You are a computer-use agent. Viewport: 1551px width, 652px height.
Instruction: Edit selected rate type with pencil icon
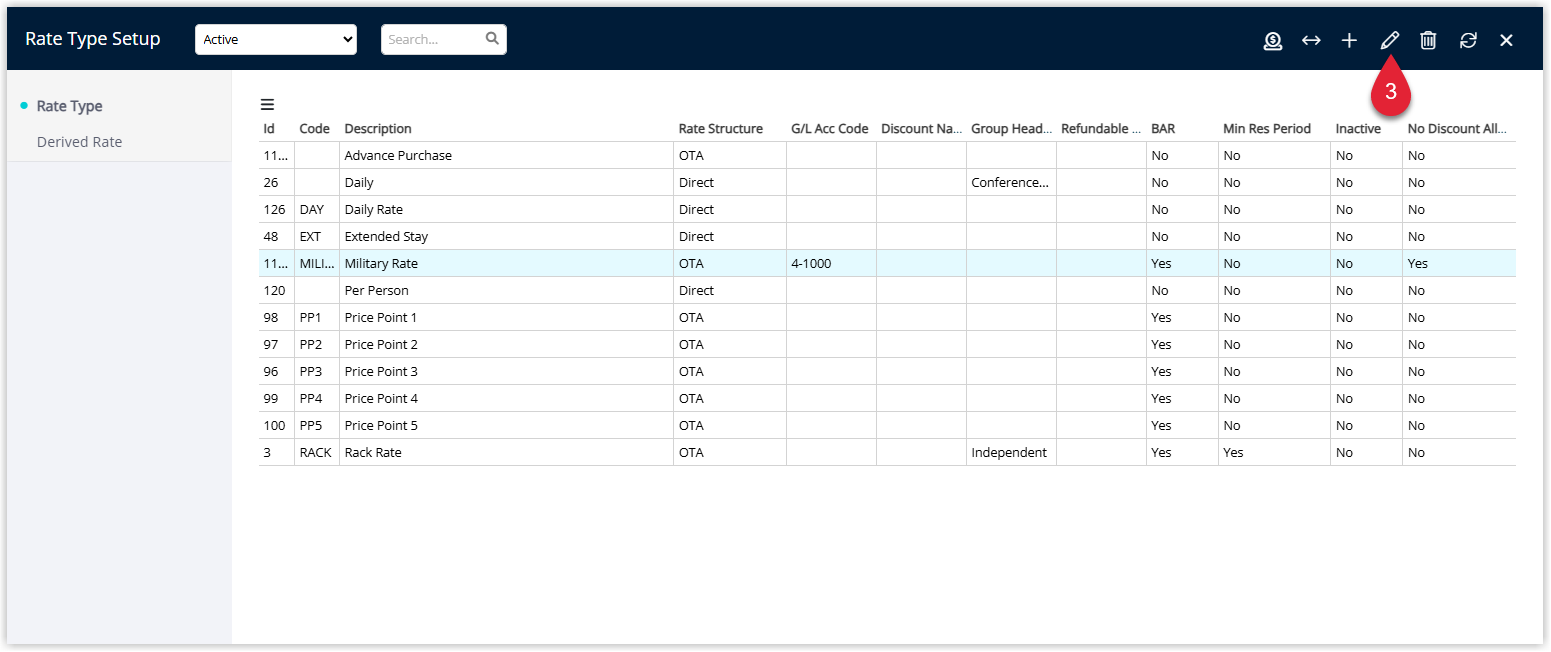[1389, 40]
